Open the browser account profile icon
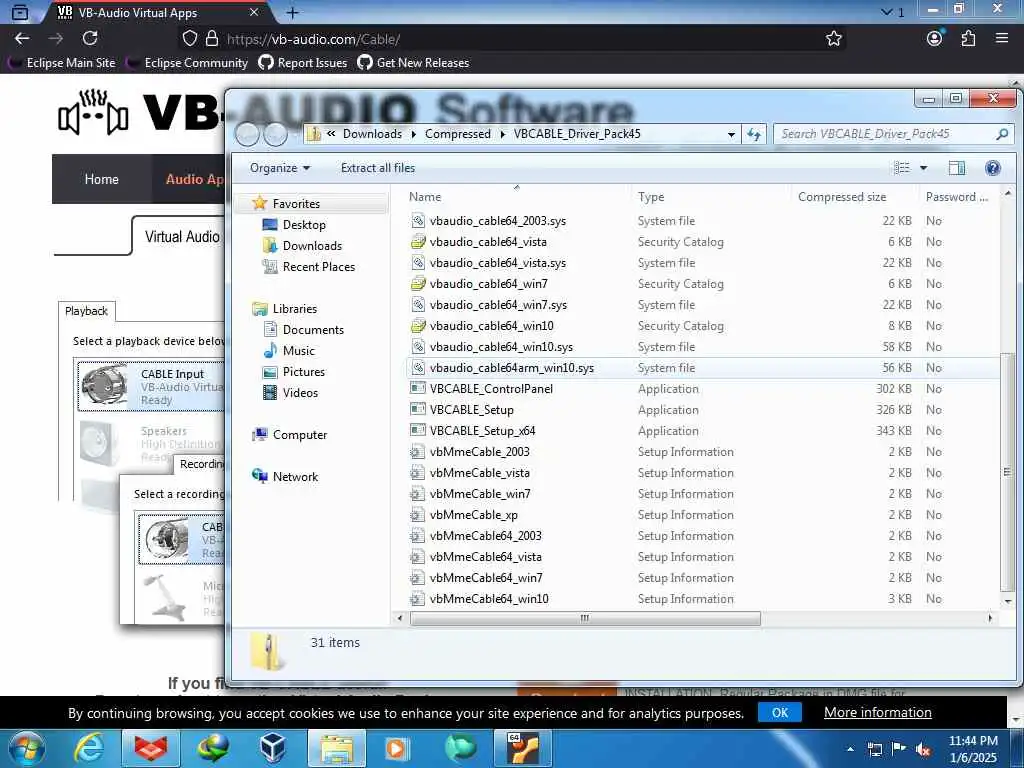Viewport: 1024px width, 768px height. tap(935, 39)
